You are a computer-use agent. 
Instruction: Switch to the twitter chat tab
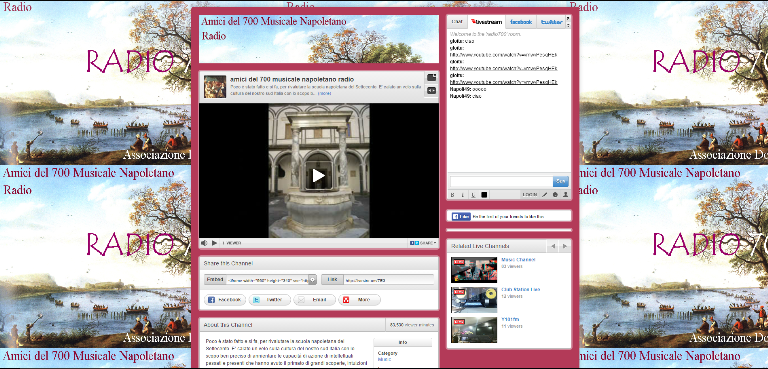(x=551, y=22)
